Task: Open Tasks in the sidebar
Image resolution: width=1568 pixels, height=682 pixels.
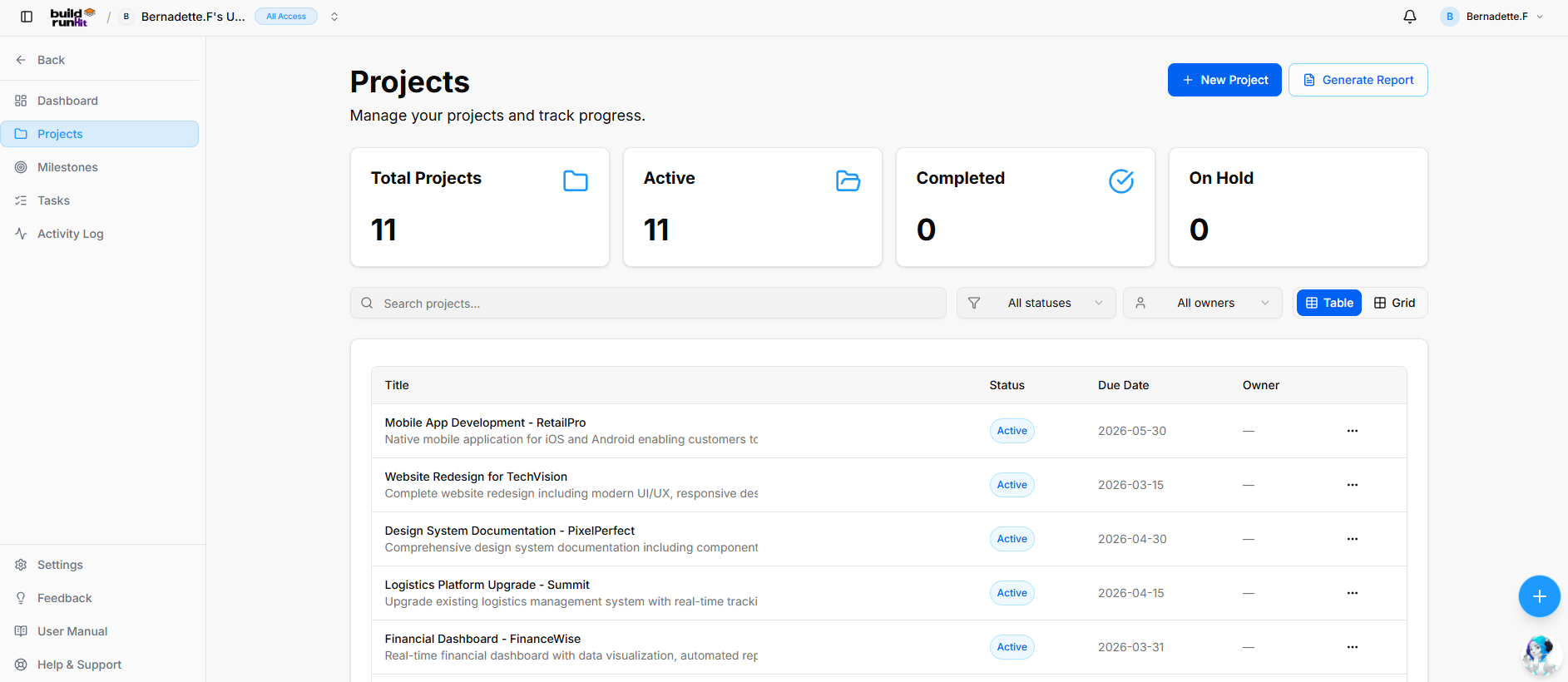Action: (100, 200)
